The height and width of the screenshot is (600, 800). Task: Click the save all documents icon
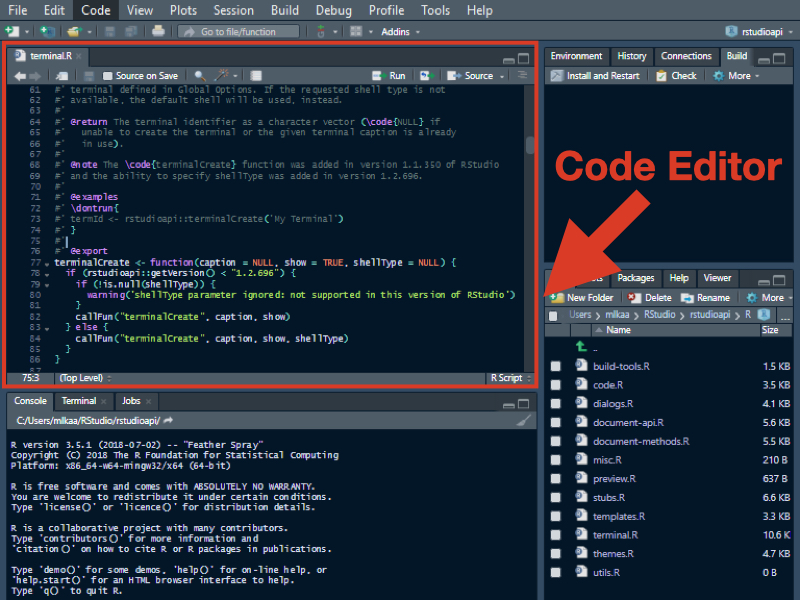pos(131,32)
